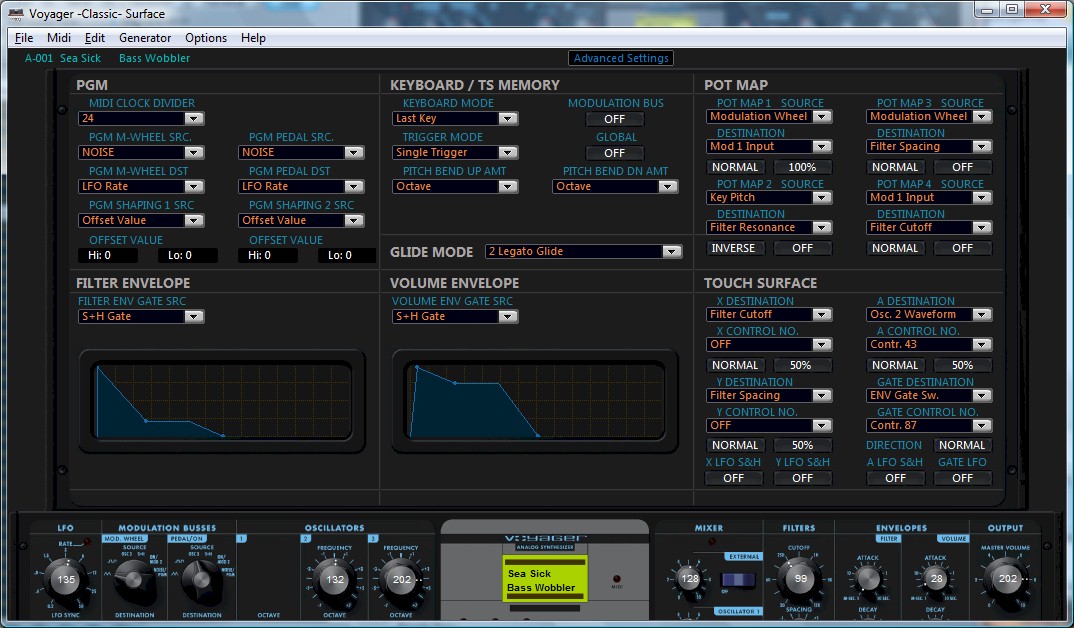Toggle the Modulation Bus OFF switch
The width and height of the screenshot is (1074, 628).
(614, 119)
